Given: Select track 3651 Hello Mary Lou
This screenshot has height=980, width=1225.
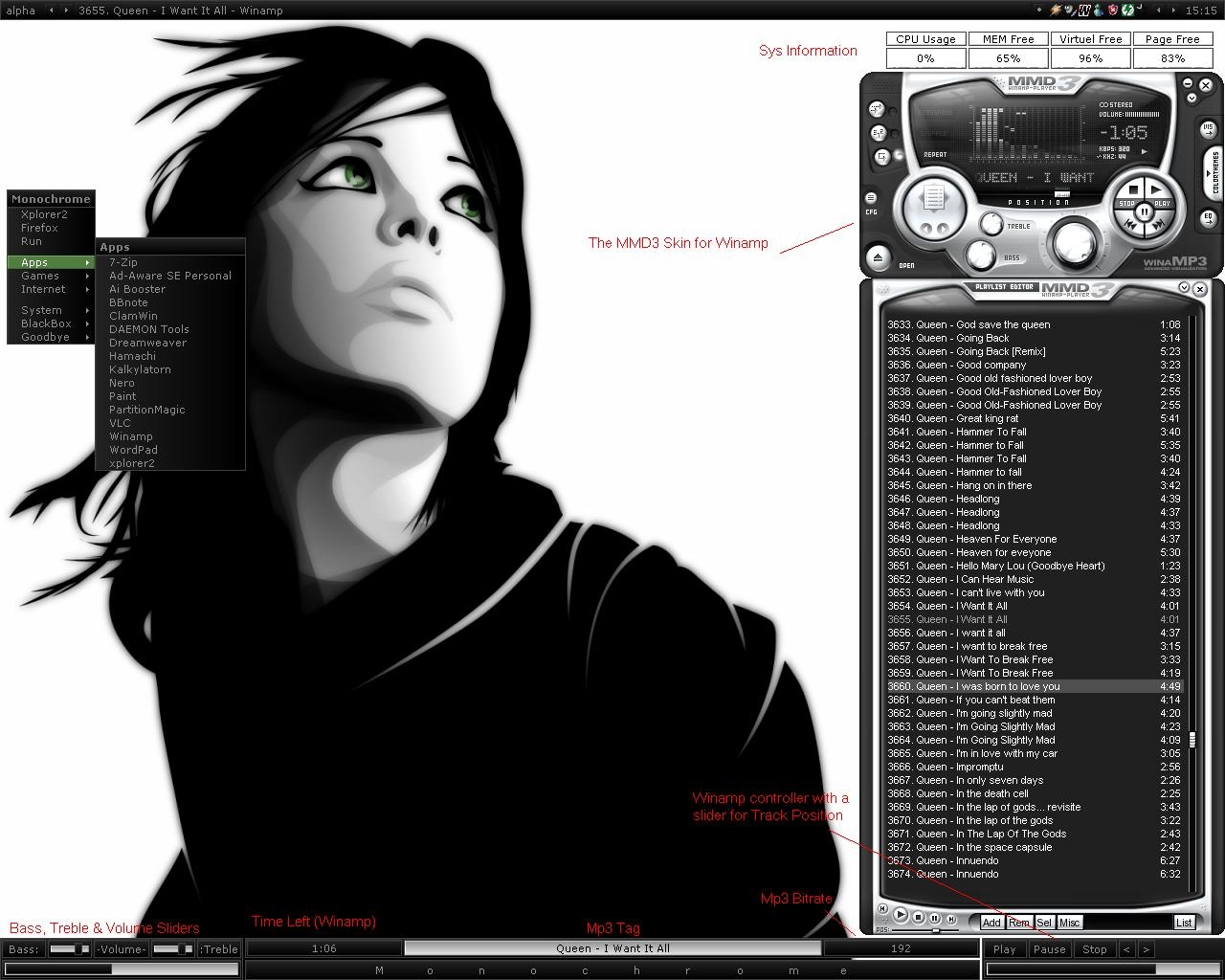Looking at the screenshot, I should [x=1034, y=566].
